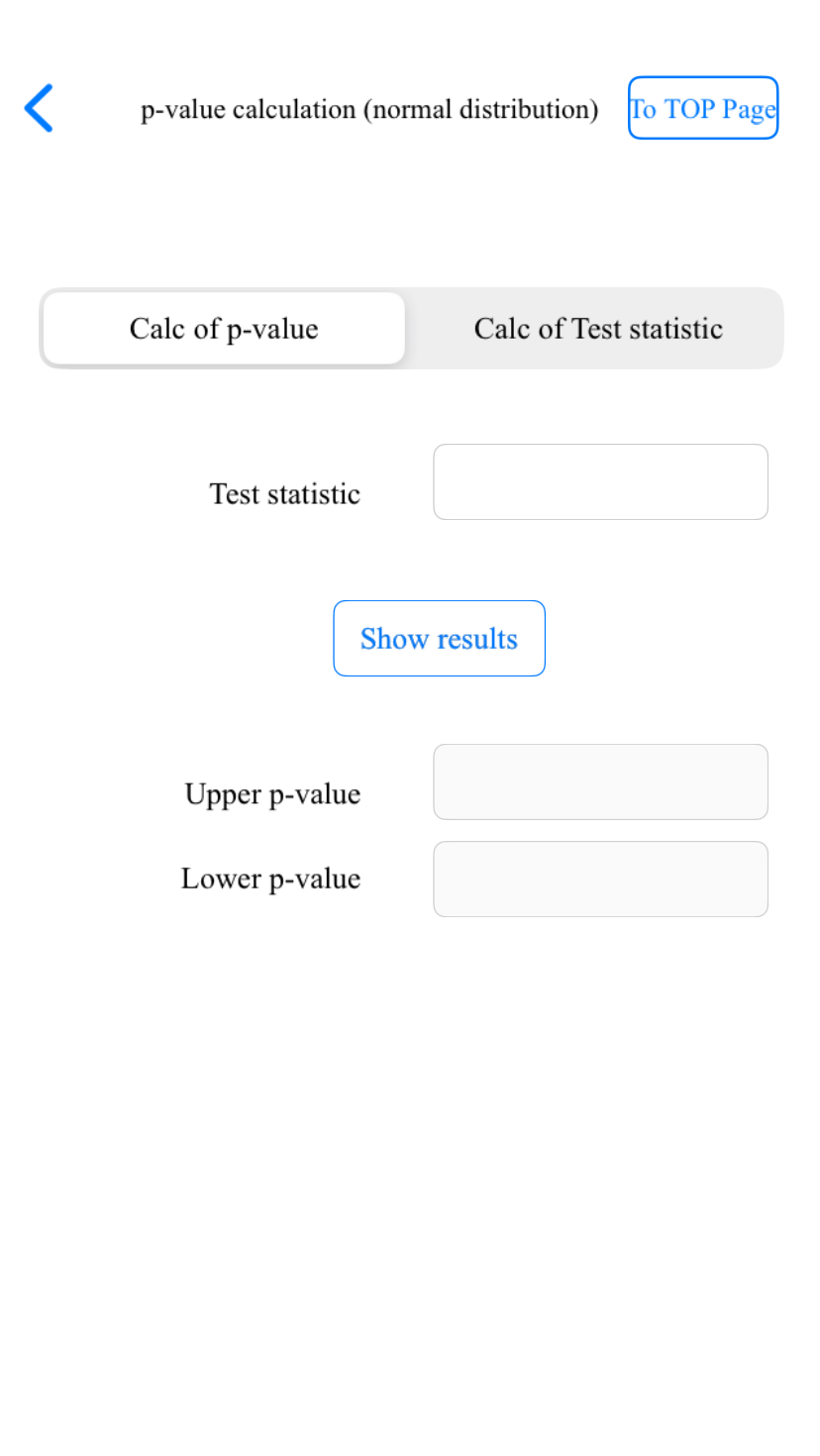Return to previous screen via back icon
This screenshot has height=1456, width=820.
pyautogui.click(x=39, y=108)
